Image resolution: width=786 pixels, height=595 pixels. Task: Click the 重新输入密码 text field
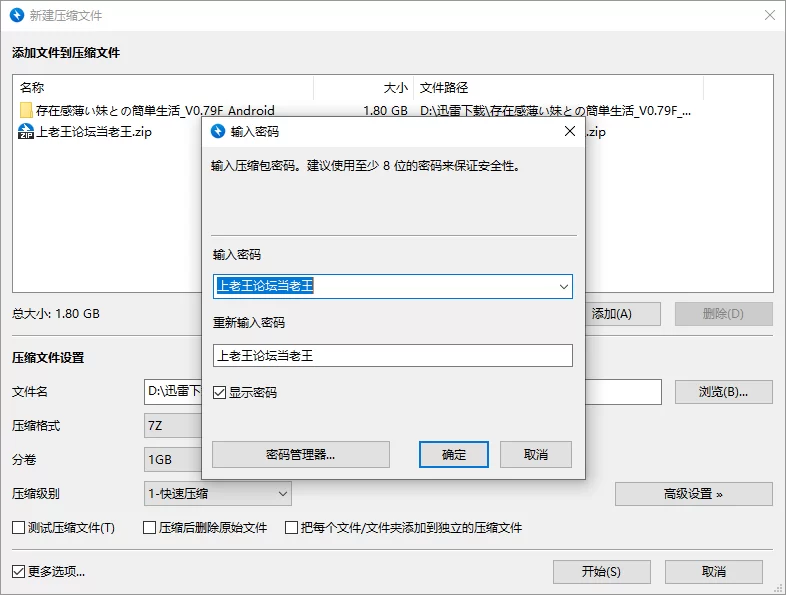point(392,355)
